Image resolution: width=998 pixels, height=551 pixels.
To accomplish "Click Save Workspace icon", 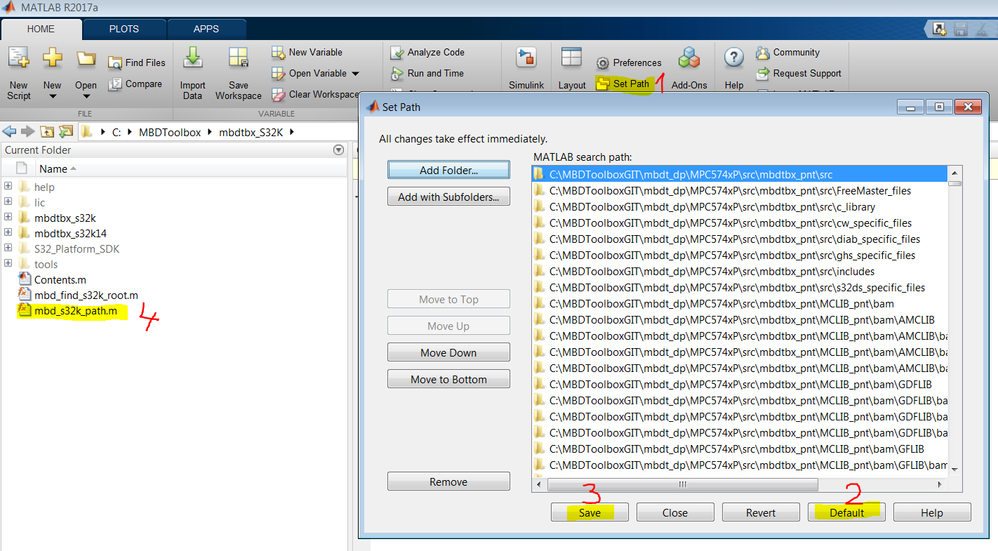I will pyautogui.click(x=239, y=59).
